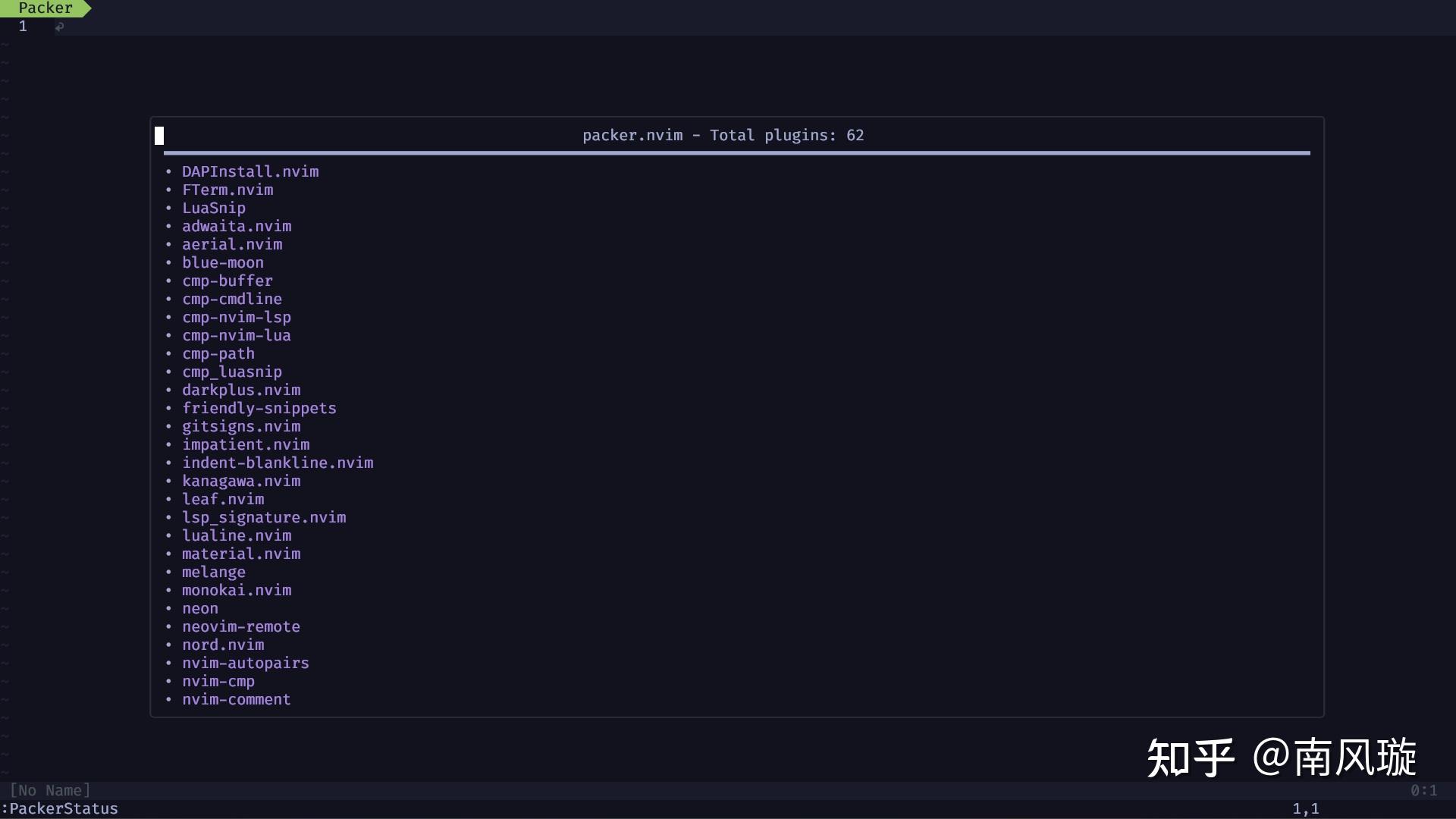Click the [No Name] status label
Viewport: 1456px width, 819px height.
point(50,789)
